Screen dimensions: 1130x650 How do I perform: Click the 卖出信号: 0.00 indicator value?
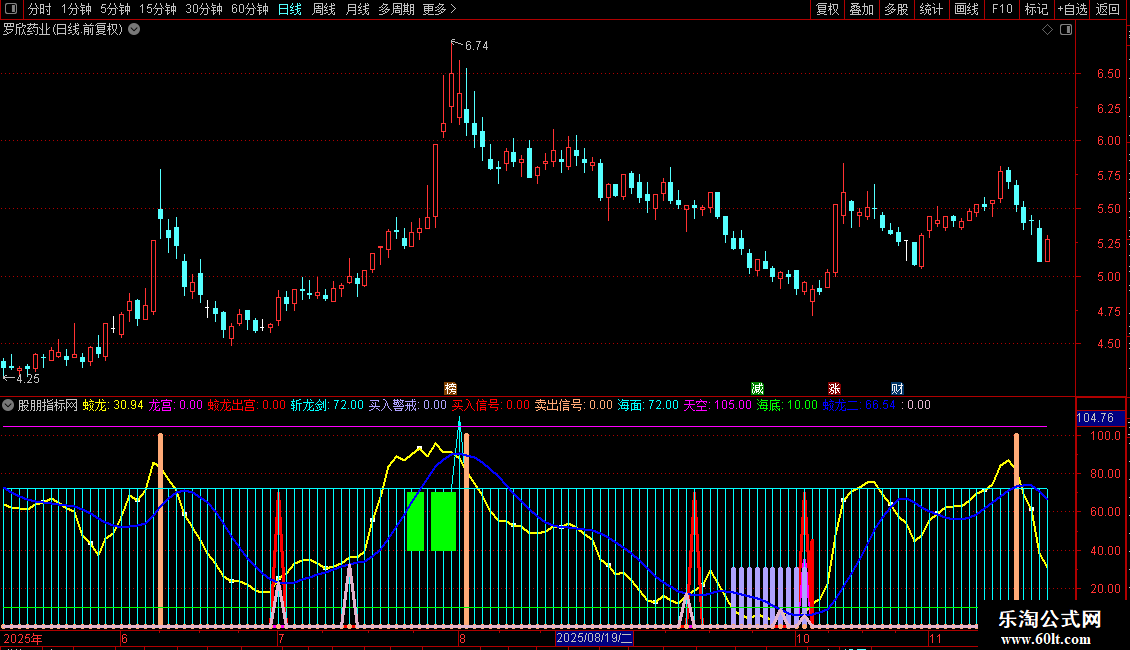coord(574,405)
